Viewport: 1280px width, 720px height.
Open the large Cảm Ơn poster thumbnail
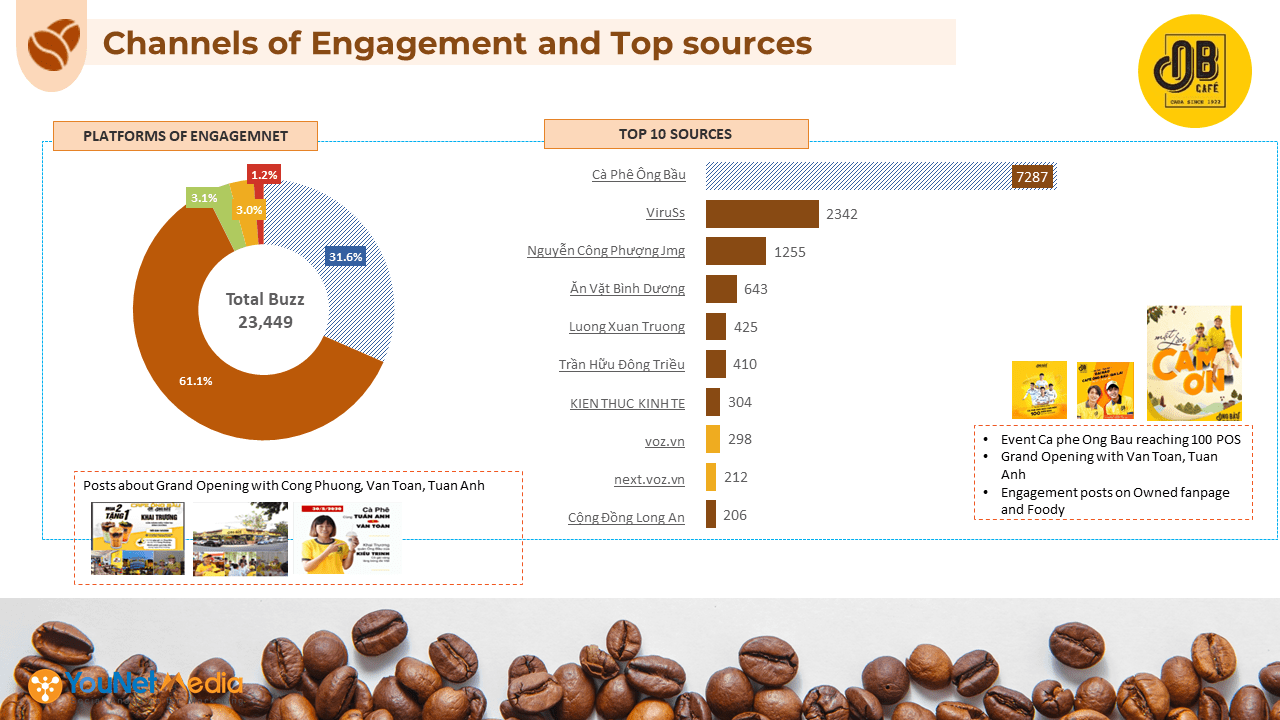tap(1194, 363)
